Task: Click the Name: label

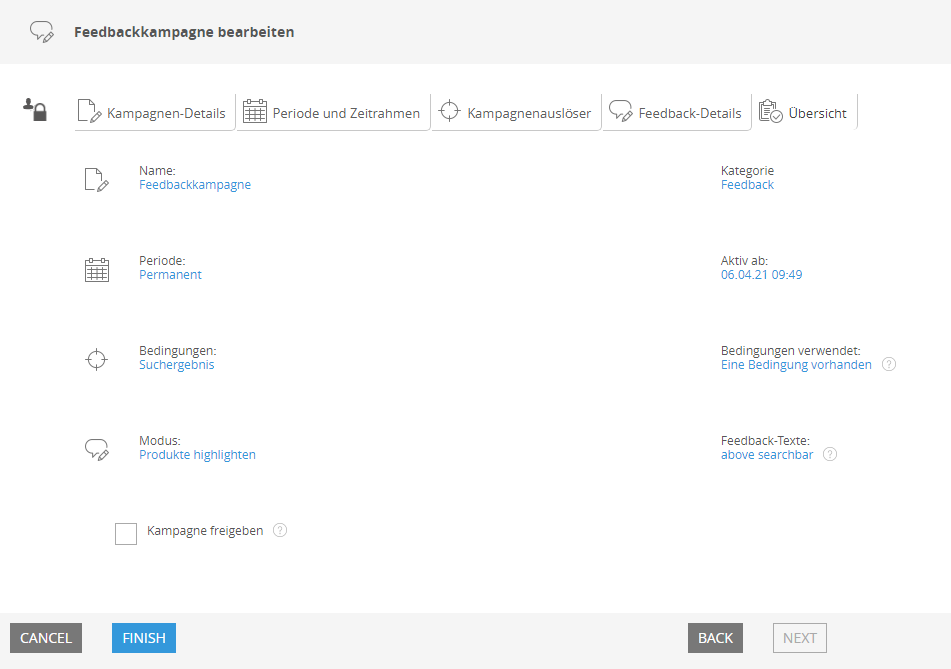Action: pyautogui.click(x=157, y=170)
